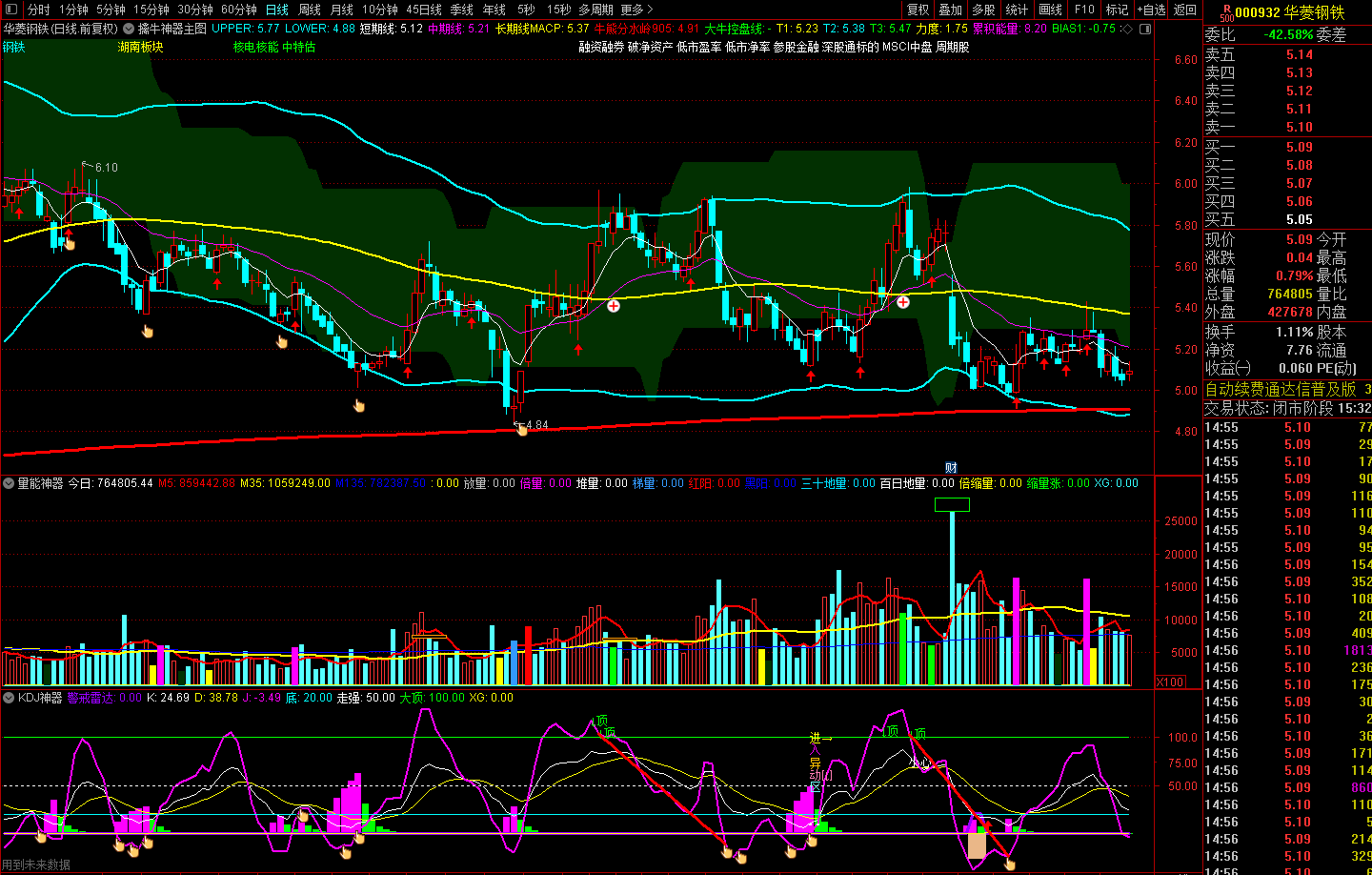
Task: Toggle the 画线 drawing tools
Action: tap(1050, 10)
